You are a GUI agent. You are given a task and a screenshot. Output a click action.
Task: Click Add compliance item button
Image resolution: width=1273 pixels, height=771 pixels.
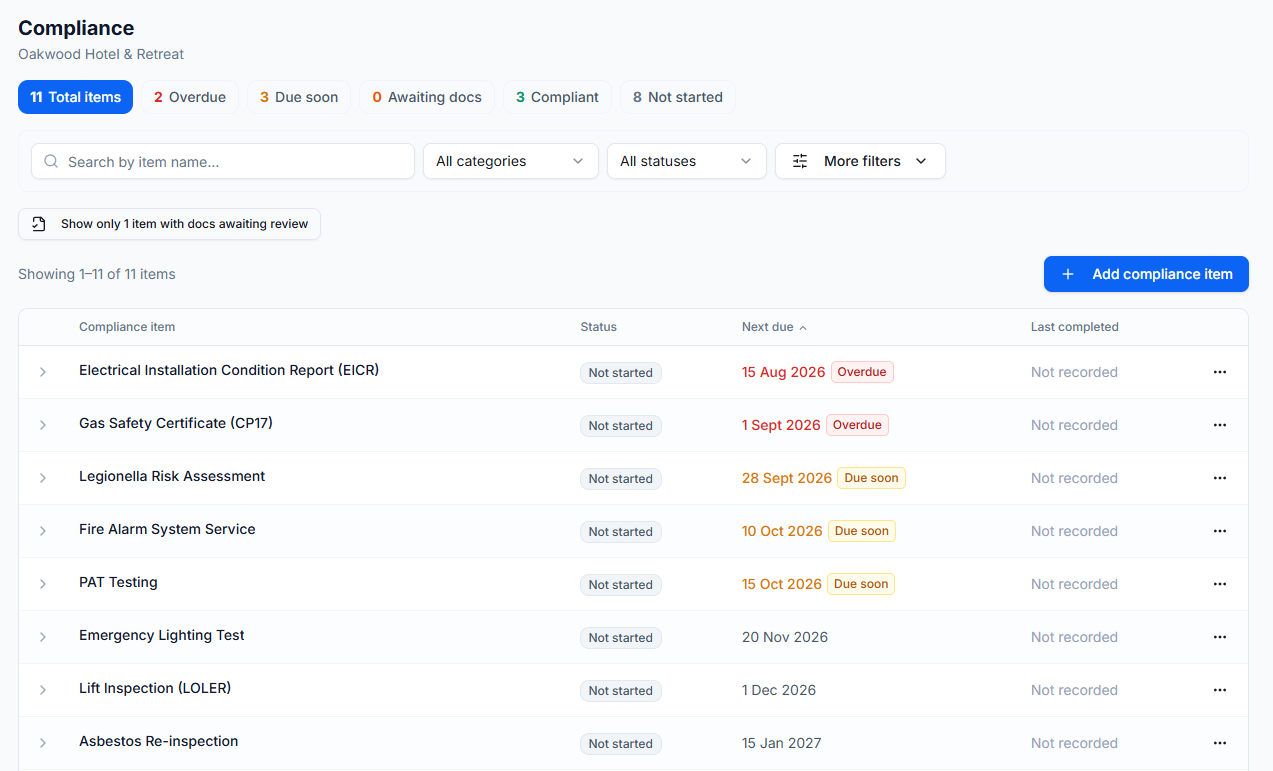[1146, 274]
